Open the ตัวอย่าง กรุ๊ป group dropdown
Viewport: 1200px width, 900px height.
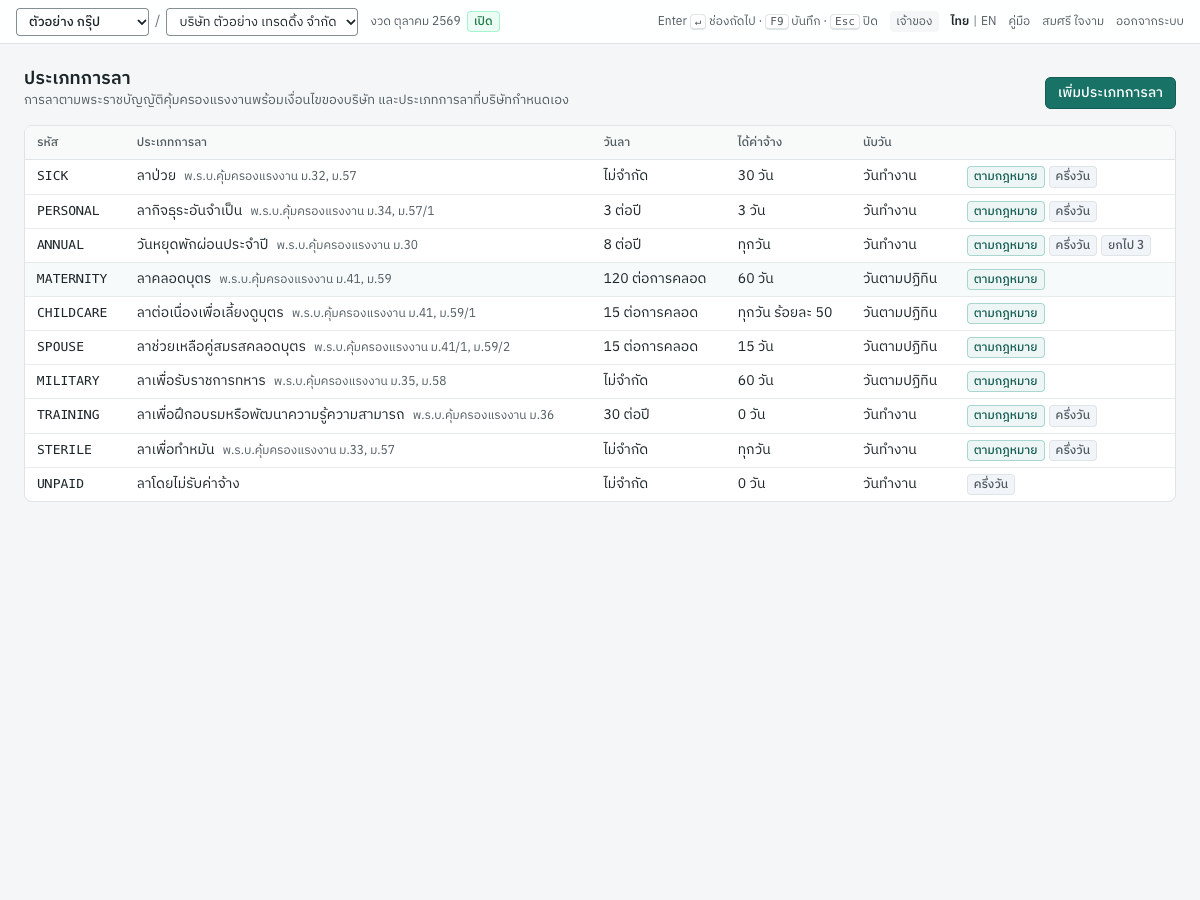[x=82, y=22]
